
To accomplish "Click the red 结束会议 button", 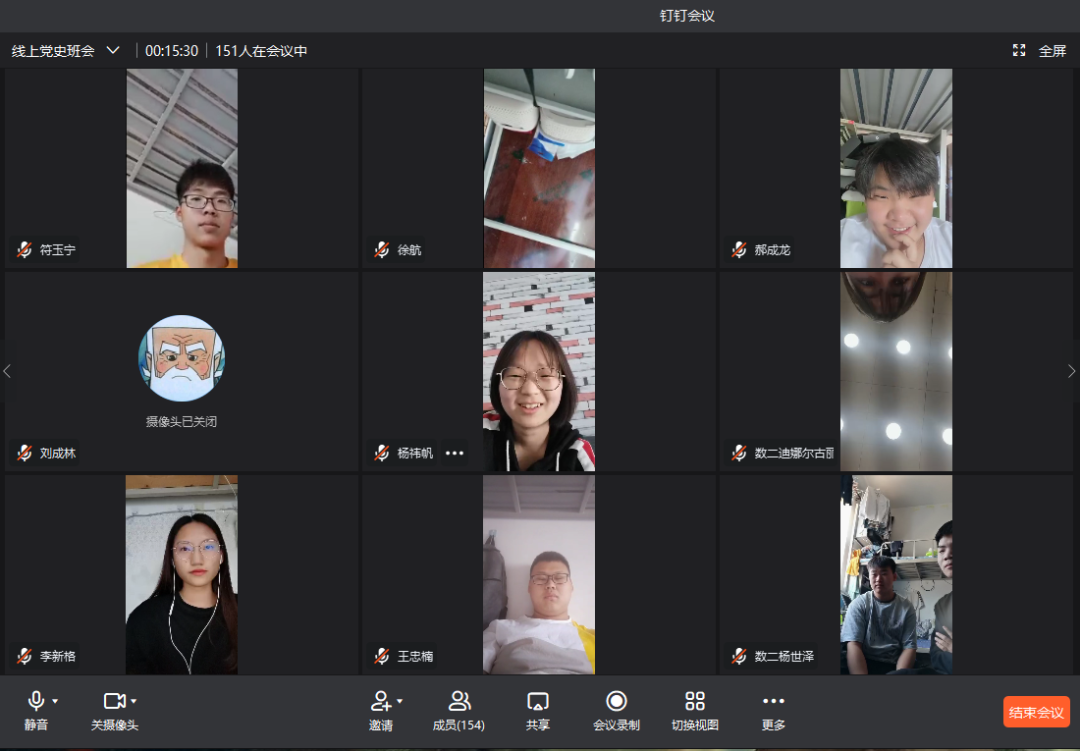I will coord(1036,712).
